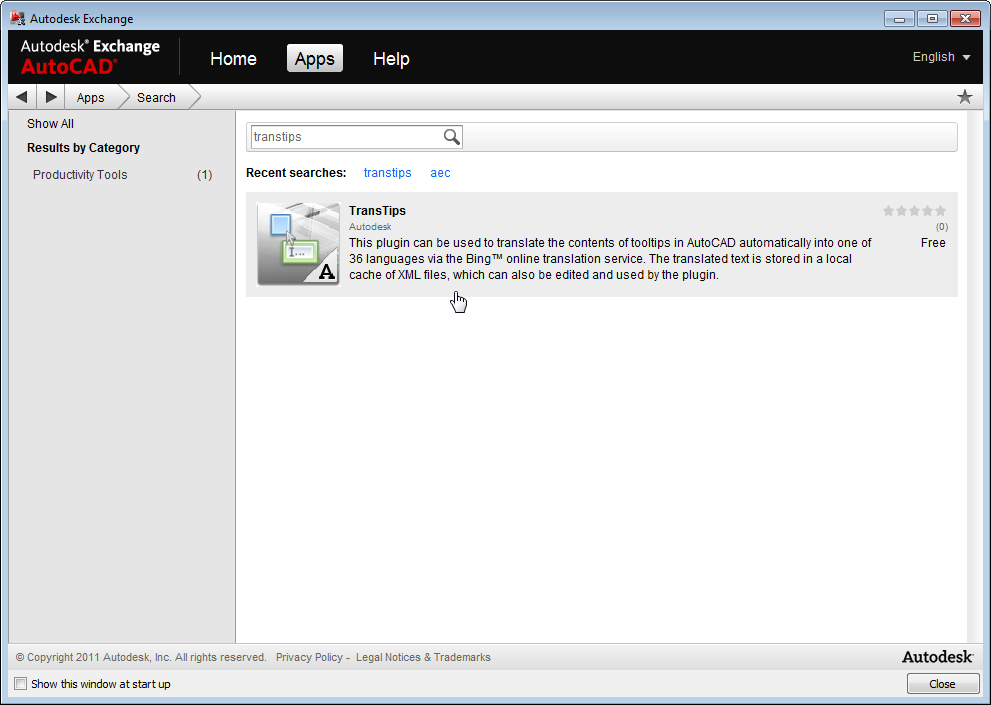The width and height of the screenshot is (991, 705).
Task: Click the forward navigation arrow
Action: [51, 97]
